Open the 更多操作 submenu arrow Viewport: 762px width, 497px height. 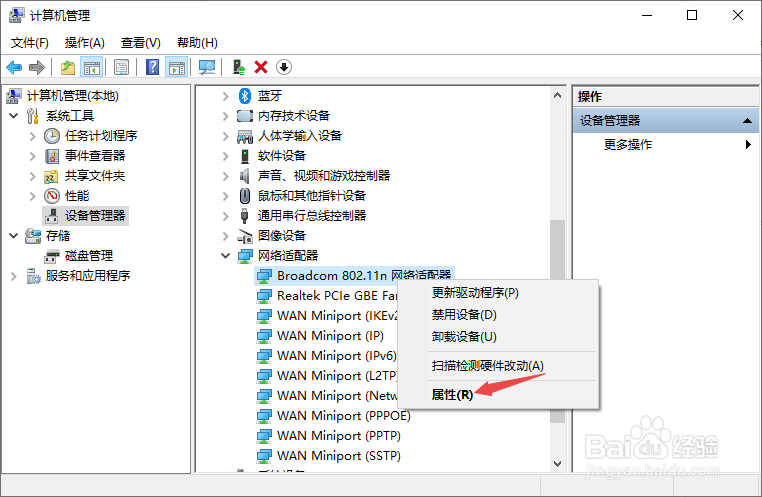point(748,144)
